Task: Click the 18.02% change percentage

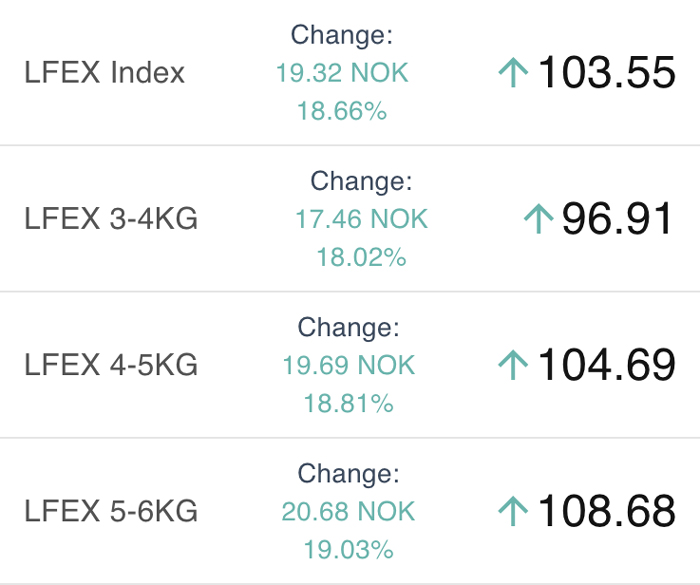Action: click(x=362, y=257)
